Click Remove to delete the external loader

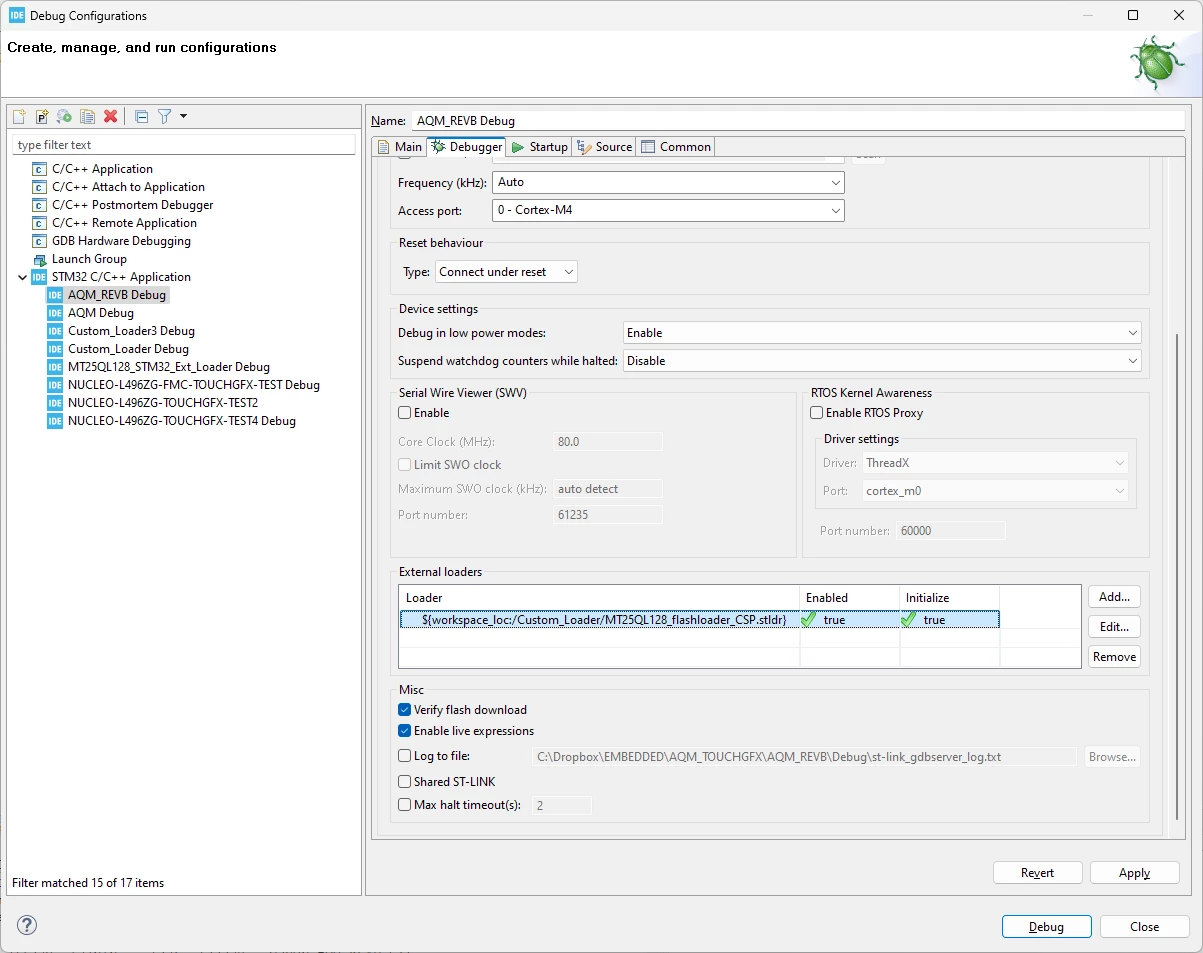point(1114,657)
